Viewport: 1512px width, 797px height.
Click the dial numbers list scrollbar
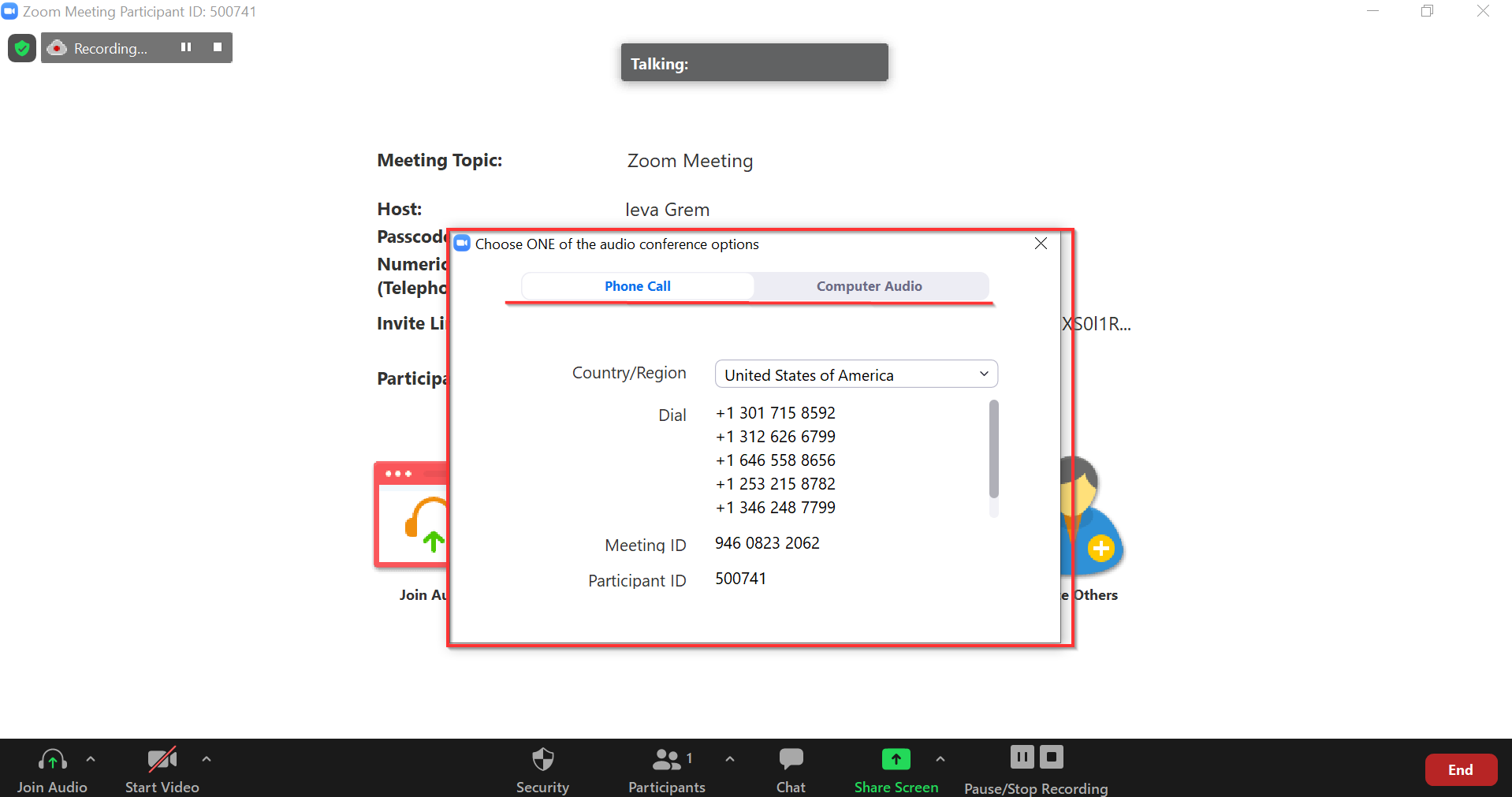tap(993, 449)
